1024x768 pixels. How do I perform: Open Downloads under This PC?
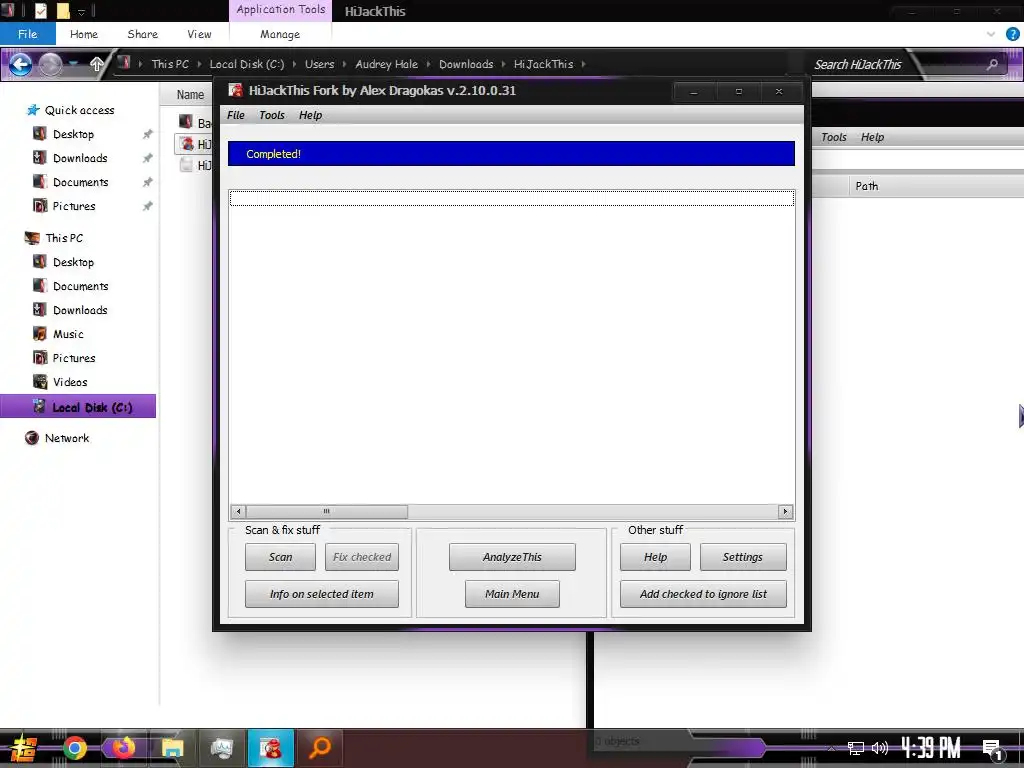coord(80,310)
